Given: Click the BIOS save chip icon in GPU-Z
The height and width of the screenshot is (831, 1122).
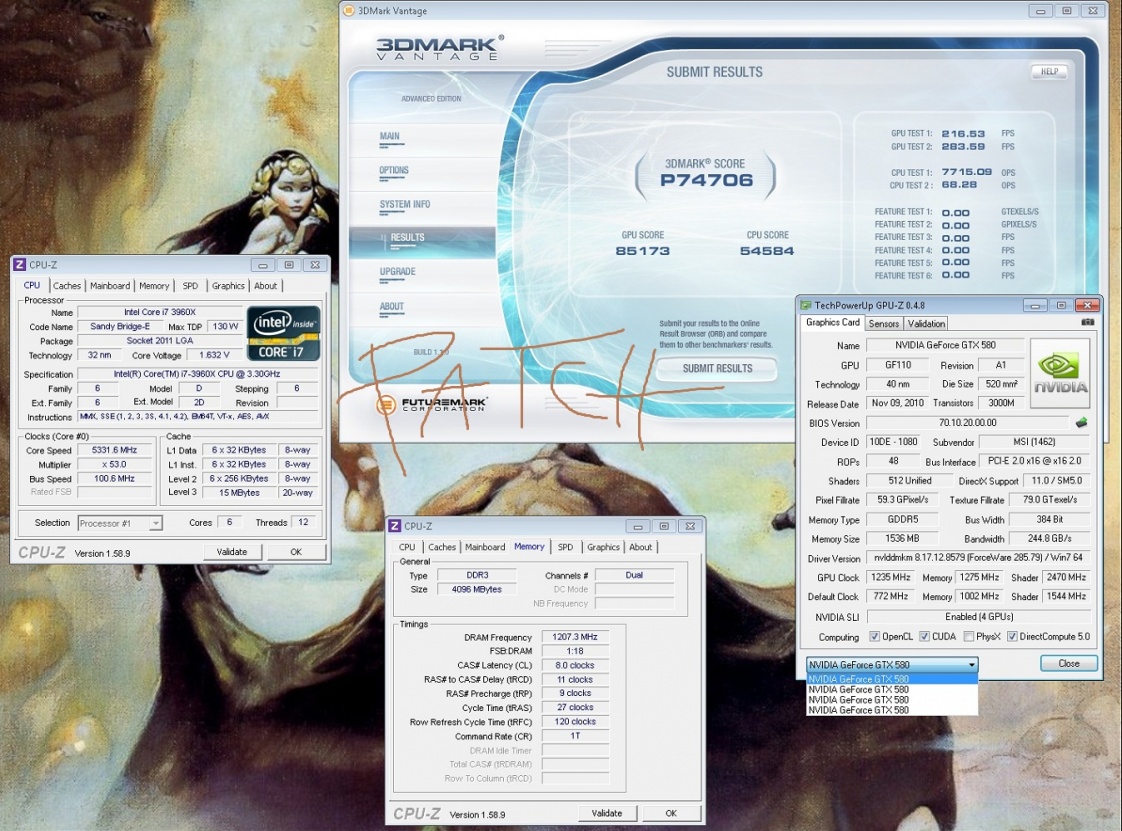Looking at the screenshot, I should pos(1081,423).
